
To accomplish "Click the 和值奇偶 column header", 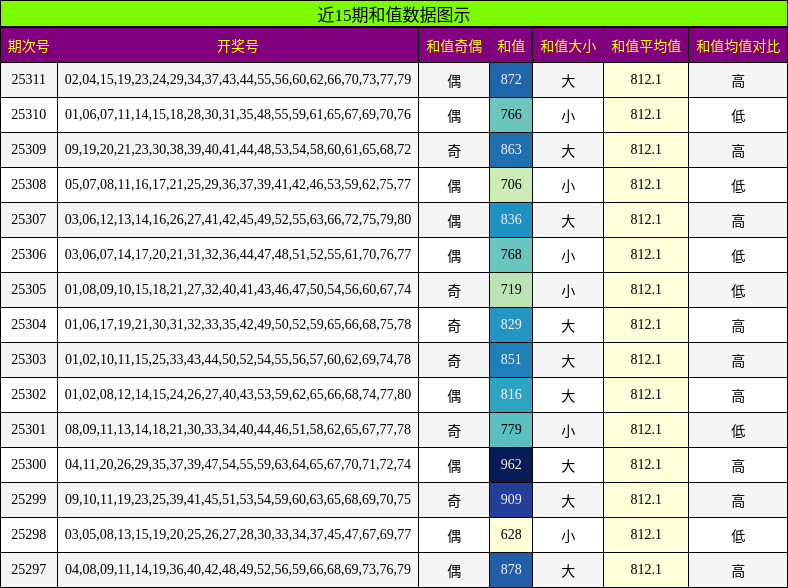I will click(454, 46).
